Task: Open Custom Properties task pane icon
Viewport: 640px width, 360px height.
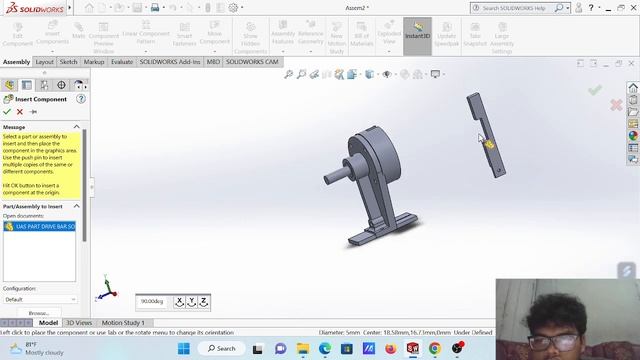Action: point(633,147)
